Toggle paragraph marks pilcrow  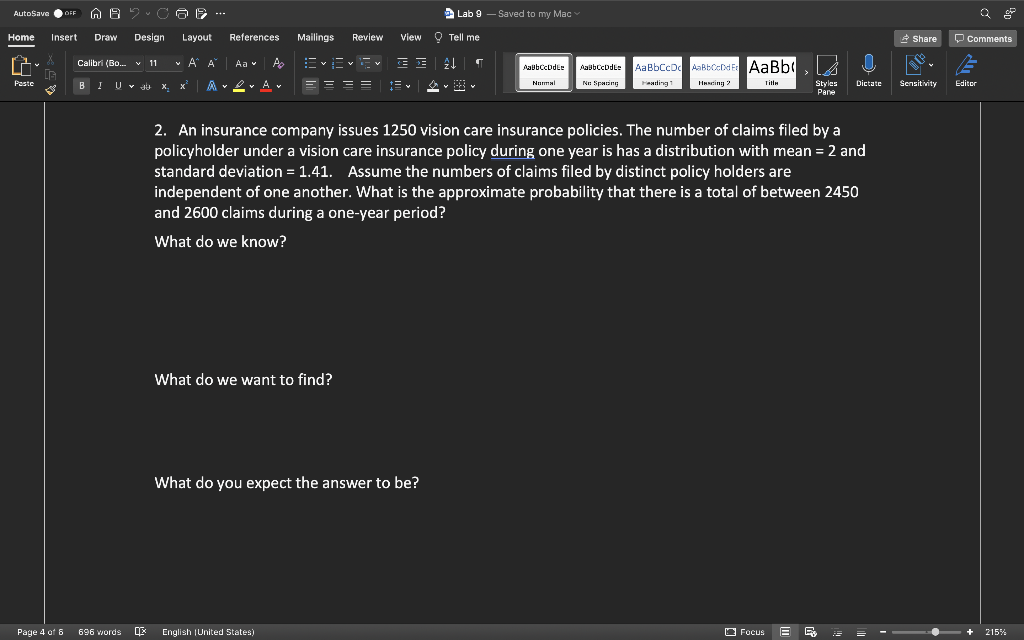tap(479, 63)
